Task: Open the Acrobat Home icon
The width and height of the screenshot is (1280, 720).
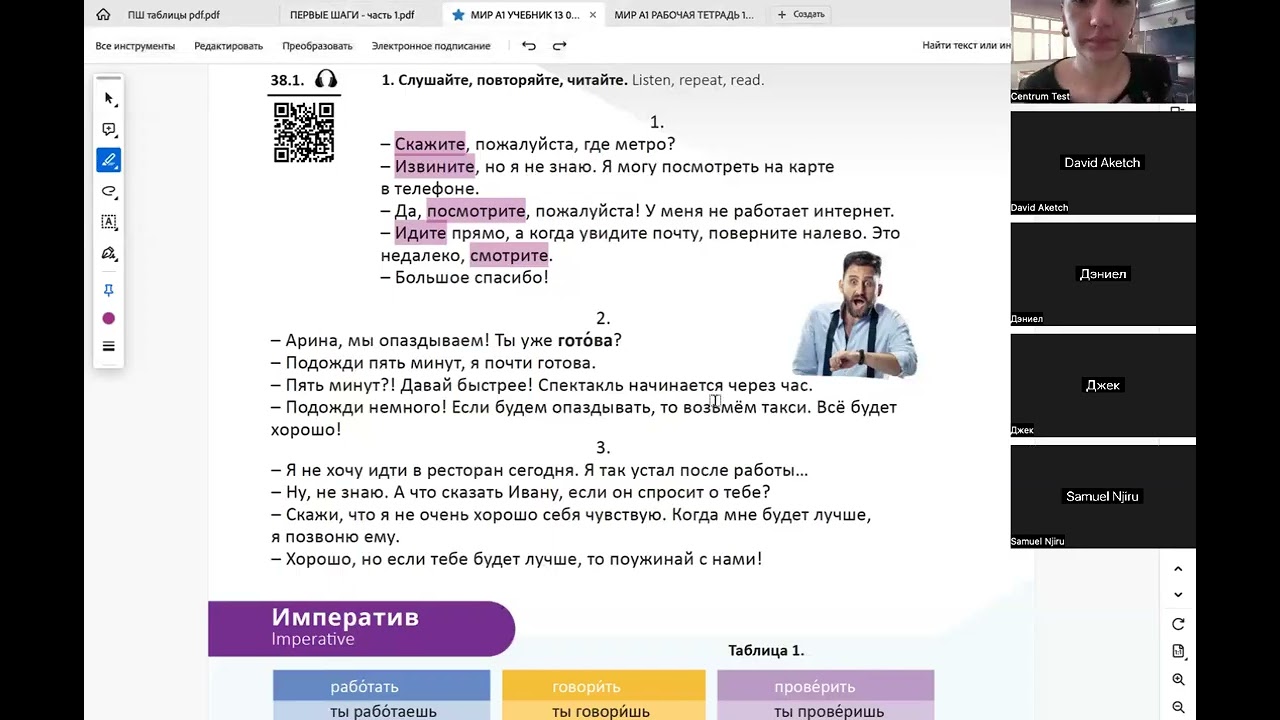Action: [103, 15]
